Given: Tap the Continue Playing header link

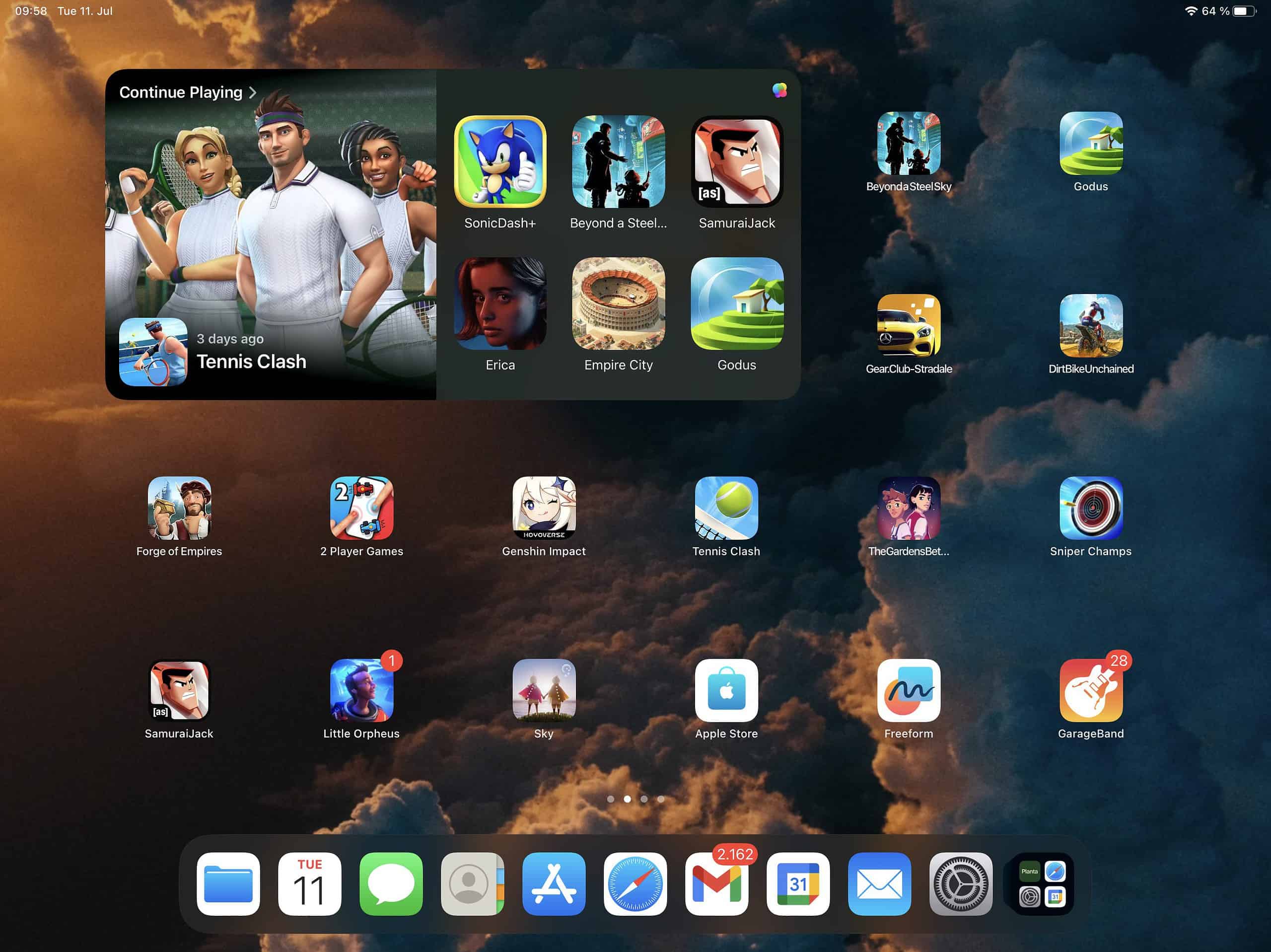Looking at the screenshot, I should coord(180,92).
